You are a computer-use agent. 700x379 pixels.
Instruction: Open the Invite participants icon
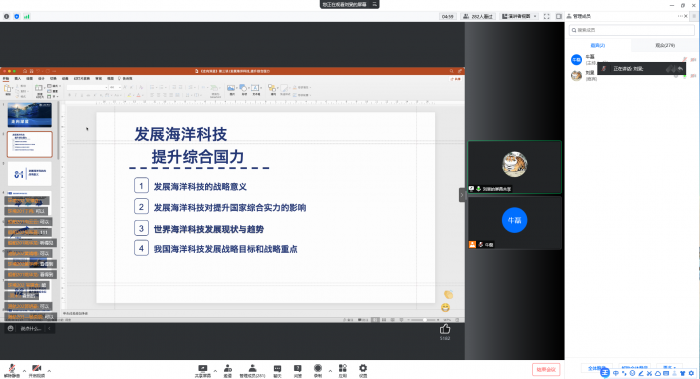[228, 371]
